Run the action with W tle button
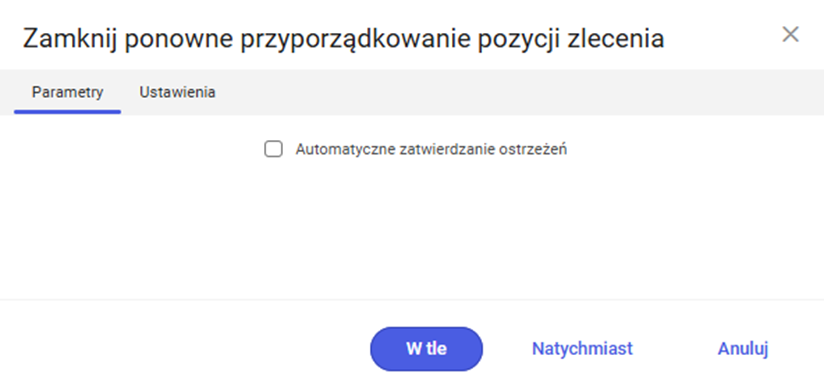Image resolution: width=824 pixels, height=388 pixels. [x=426, y=349]
